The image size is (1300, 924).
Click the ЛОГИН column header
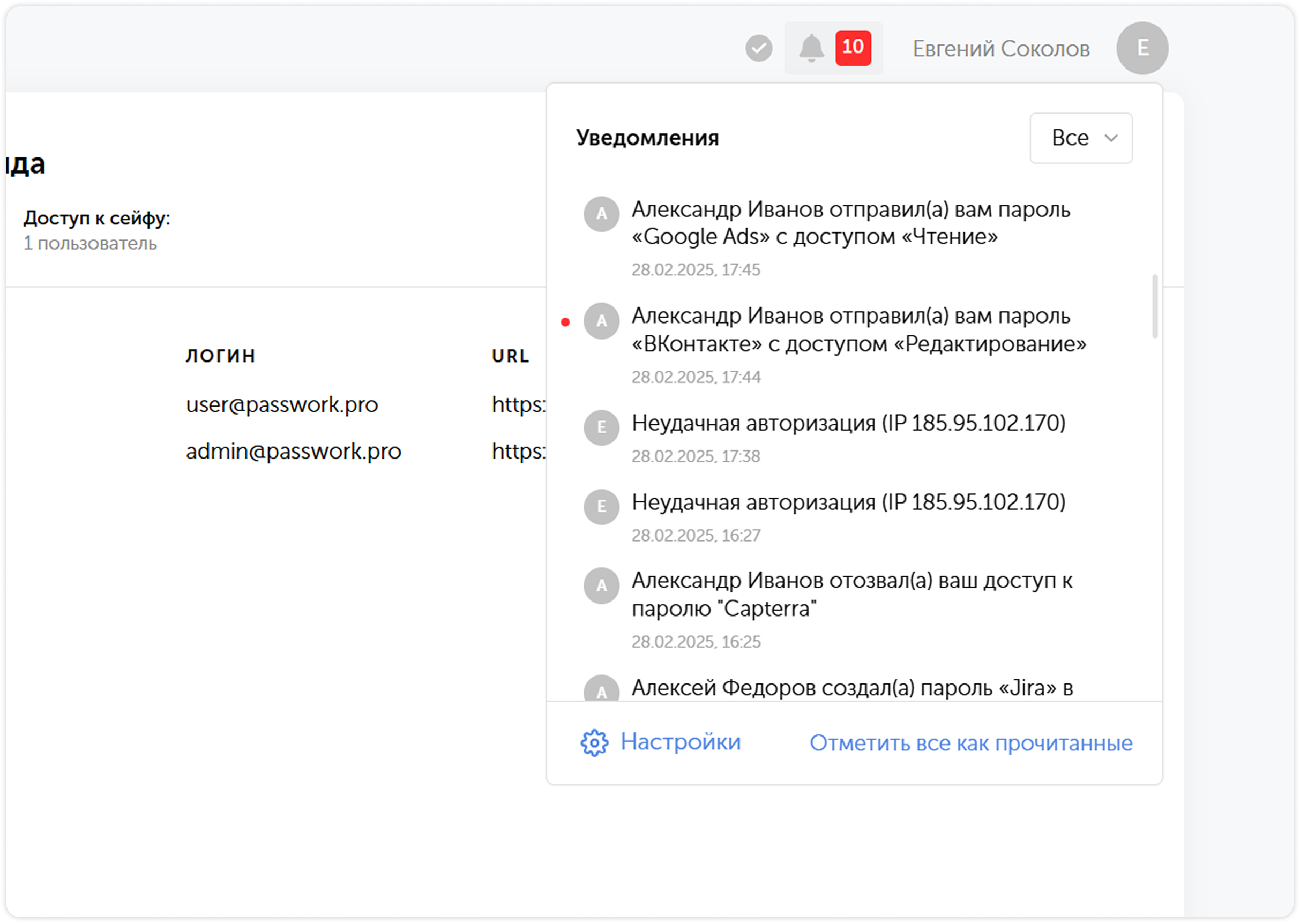coord(221,356)
